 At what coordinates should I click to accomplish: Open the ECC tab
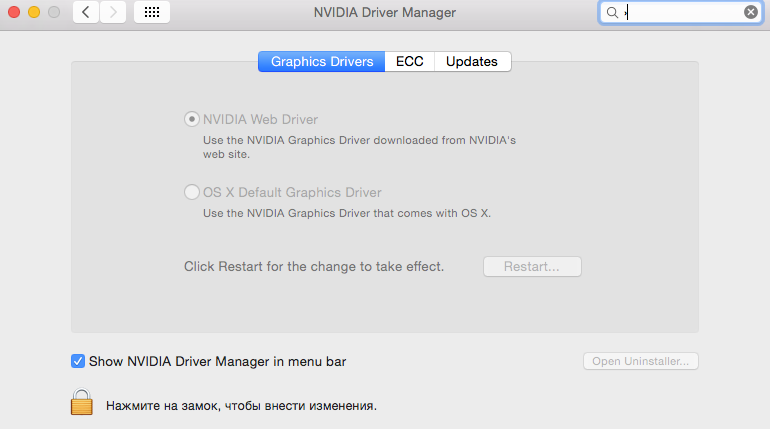410,61
